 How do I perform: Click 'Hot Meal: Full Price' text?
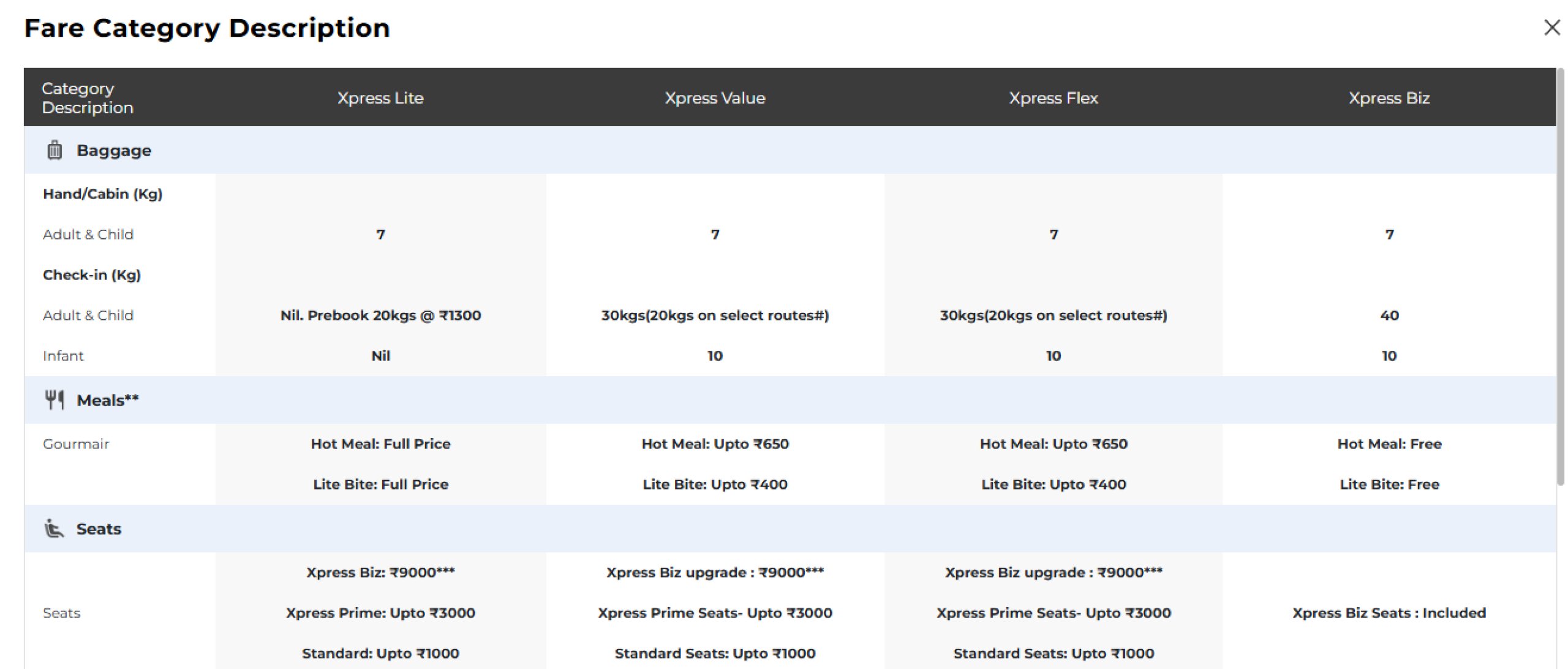(x=380, y=444)
